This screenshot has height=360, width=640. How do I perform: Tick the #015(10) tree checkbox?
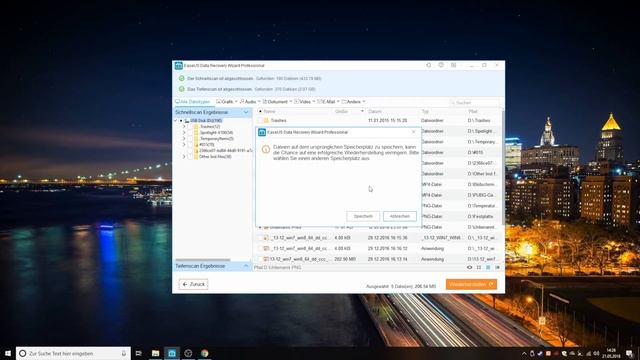pos(190,144)
